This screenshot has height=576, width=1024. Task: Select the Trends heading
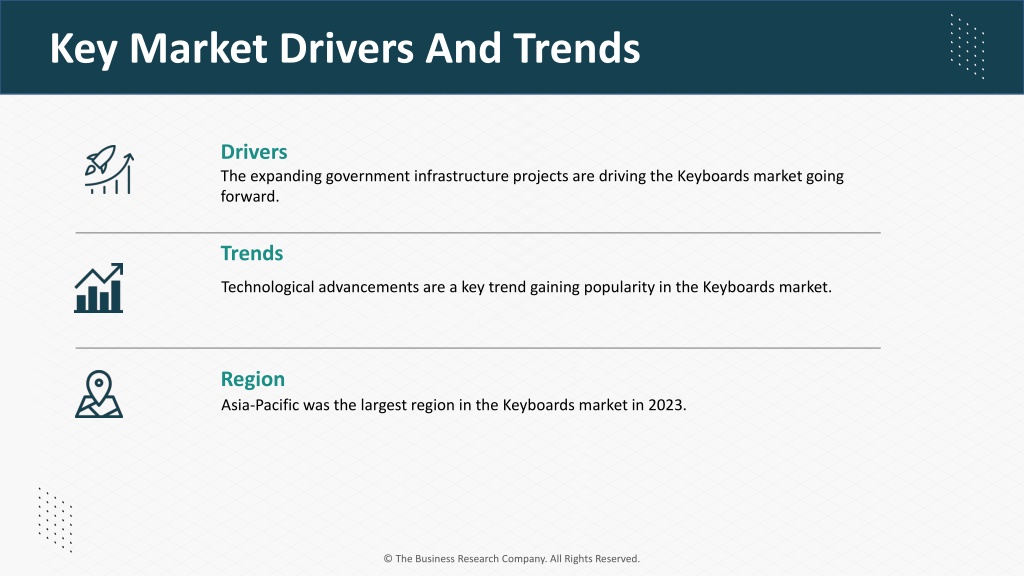click(251, 253)
